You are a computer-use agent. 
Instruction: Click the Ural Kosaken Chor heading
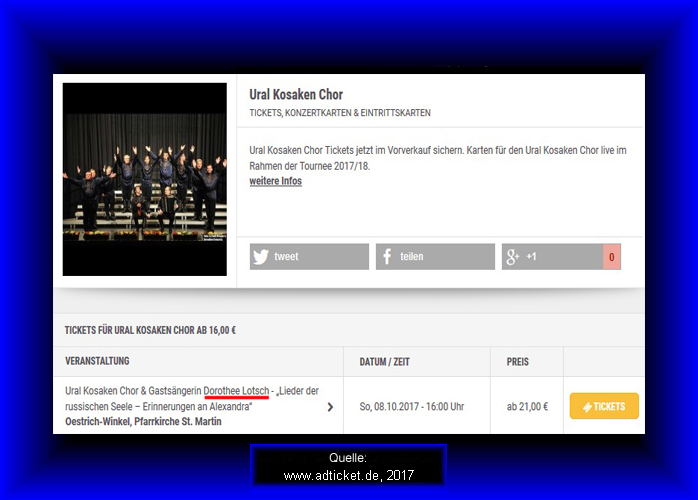(x=296, y=94)
